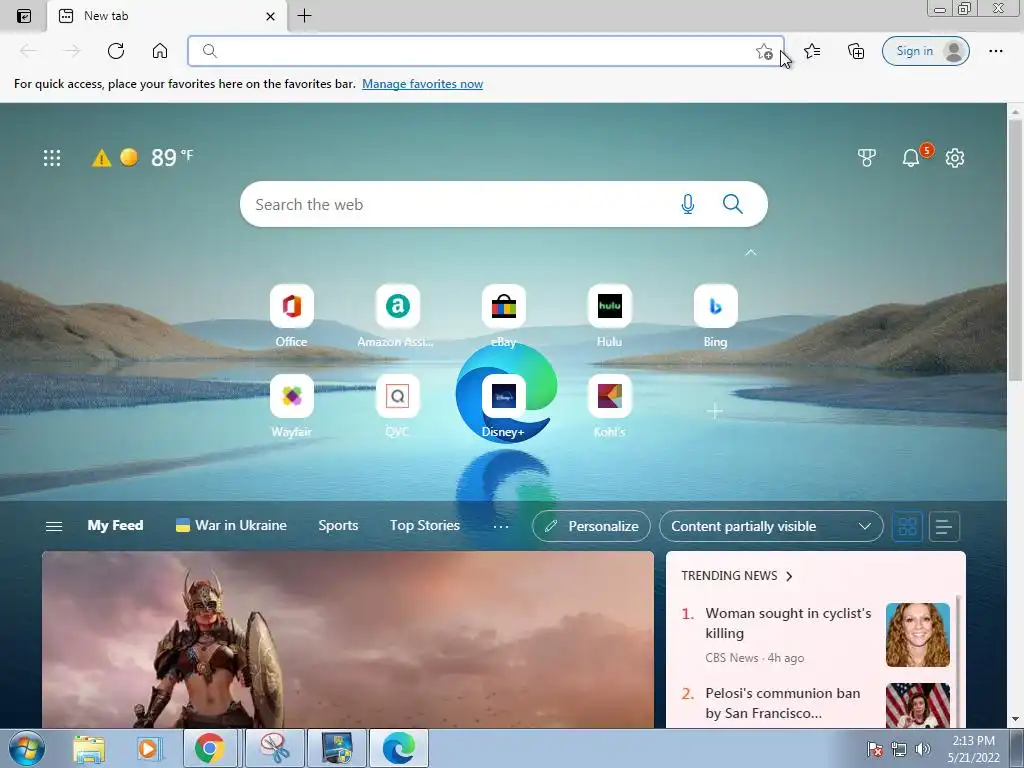Open the tab actions menu icon
This screenshot has width=1024, height=768.
click(24, 16)
